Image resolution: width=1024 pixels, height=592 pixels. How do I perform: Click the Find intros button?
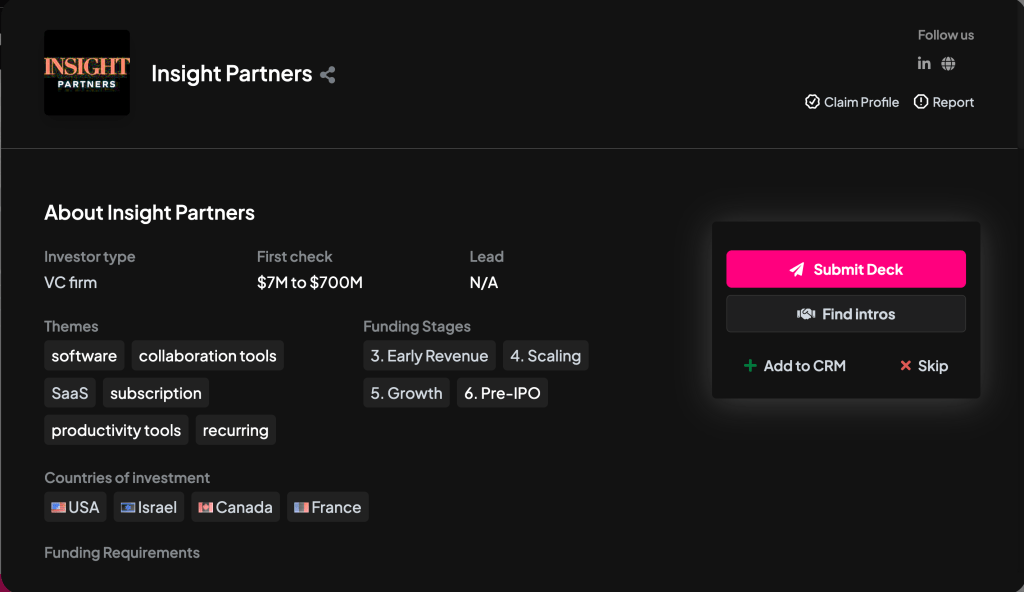click(x=845, y=314)
